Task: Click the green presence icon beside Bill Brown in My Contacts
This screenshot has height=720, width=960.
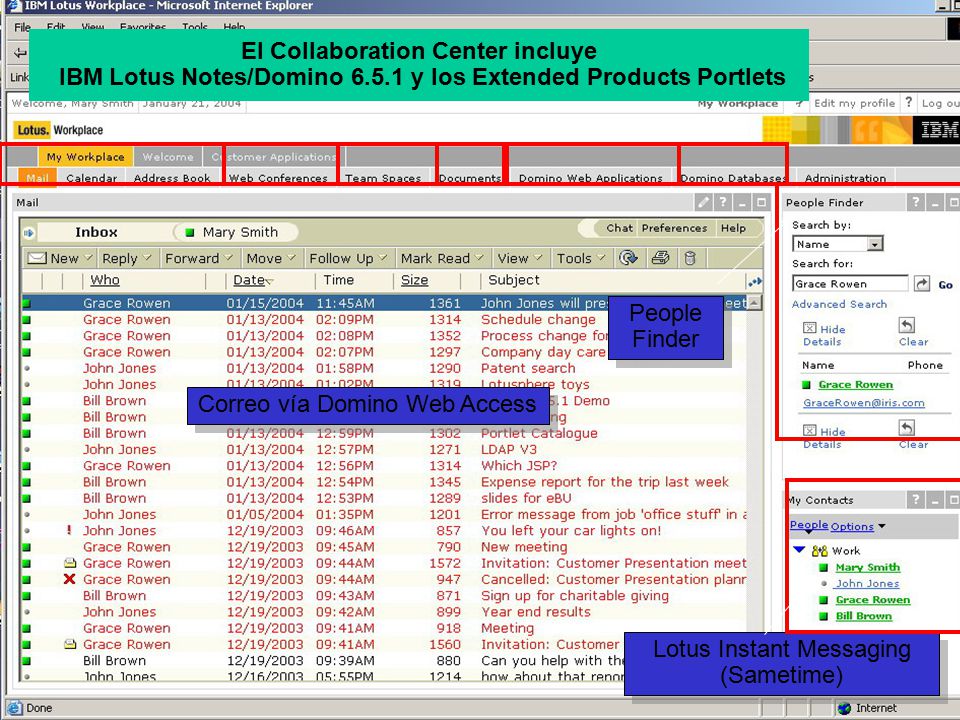Action: [823, 616]
